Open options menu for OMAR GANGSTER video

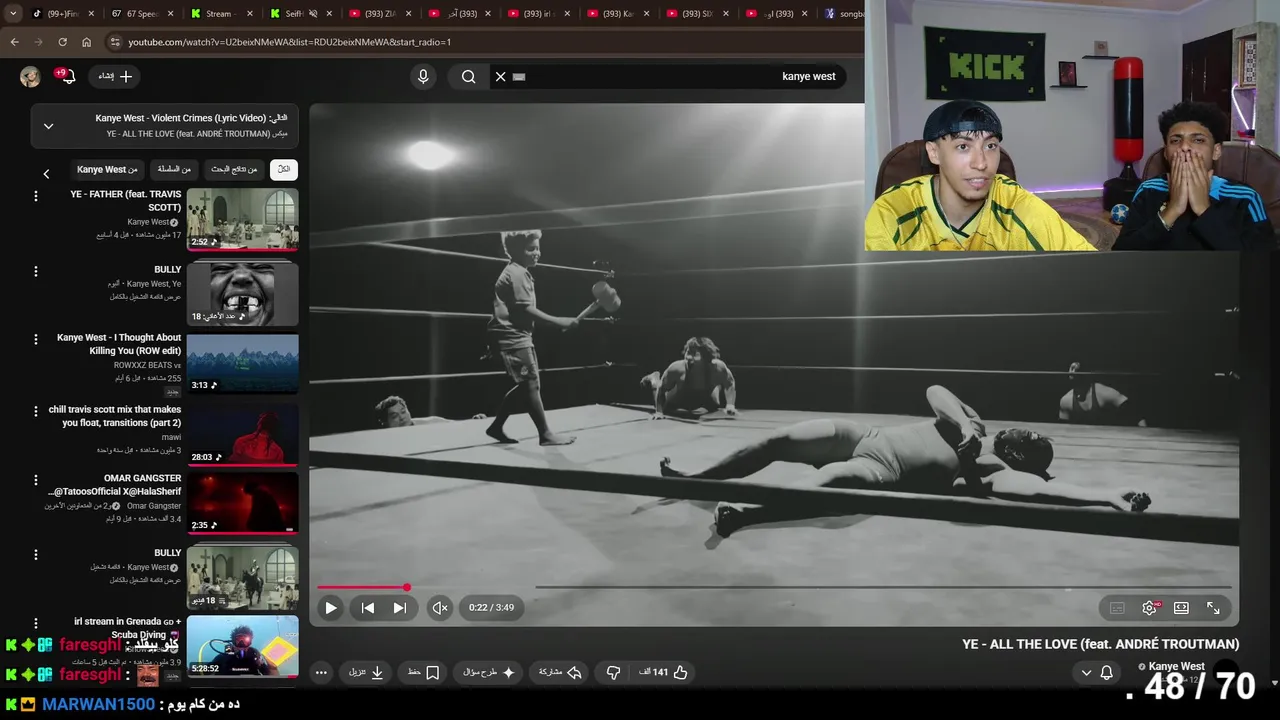[x=36, y=480]
